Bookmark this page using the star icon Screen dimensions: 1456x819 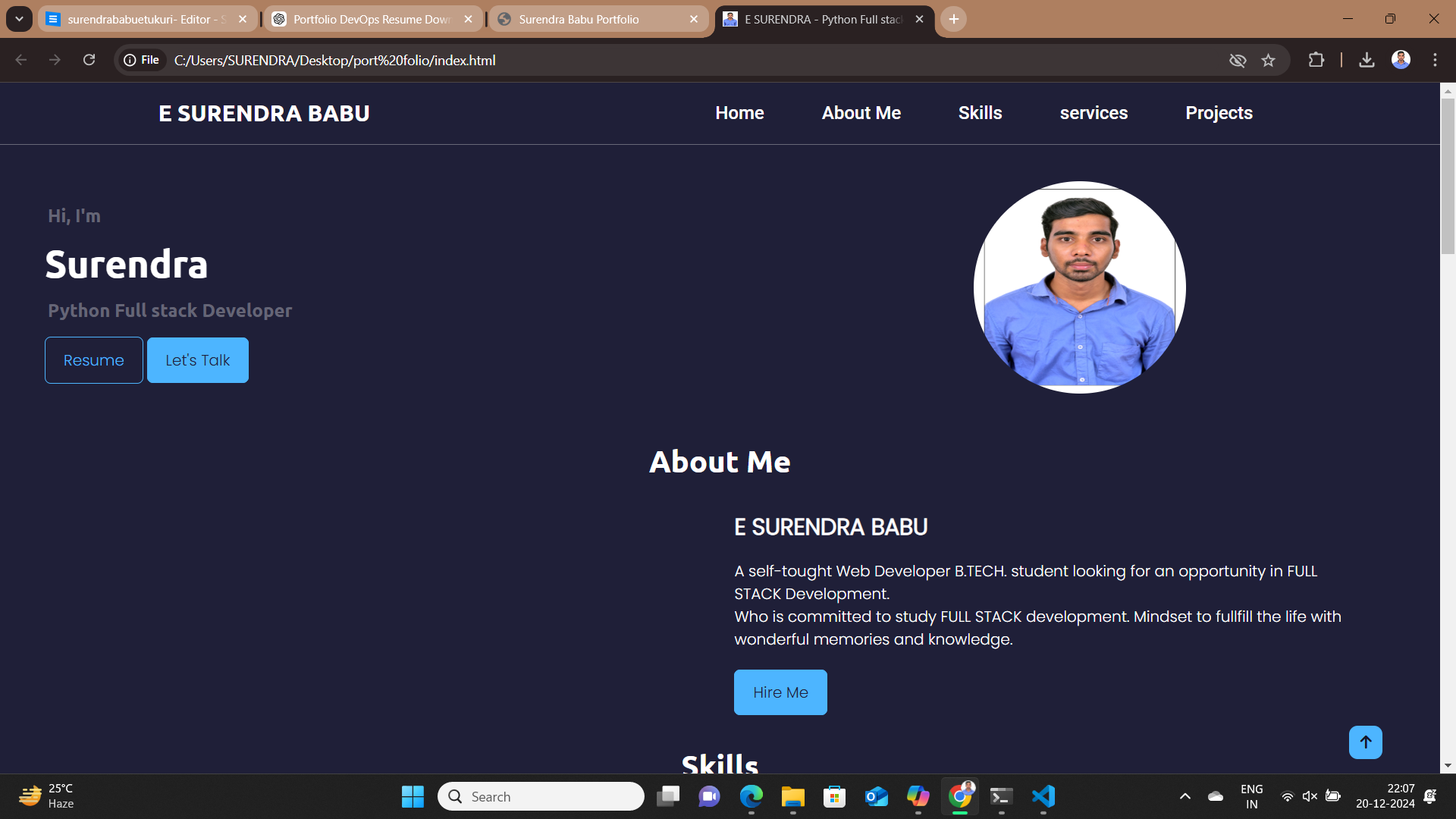pyautogui.click(x=1269, y=60)
